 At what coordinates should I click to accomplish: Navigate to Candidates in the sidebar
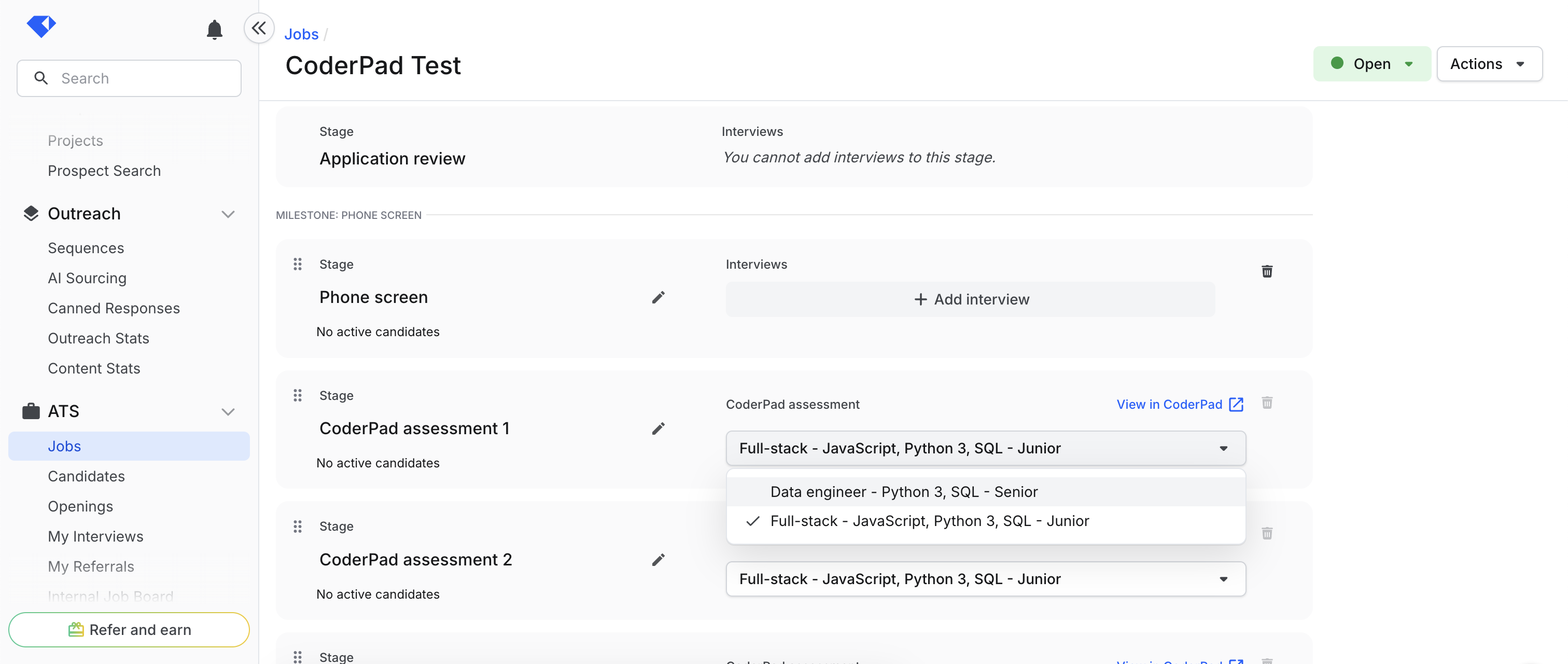pyautogui.click(x=86, y=476)
